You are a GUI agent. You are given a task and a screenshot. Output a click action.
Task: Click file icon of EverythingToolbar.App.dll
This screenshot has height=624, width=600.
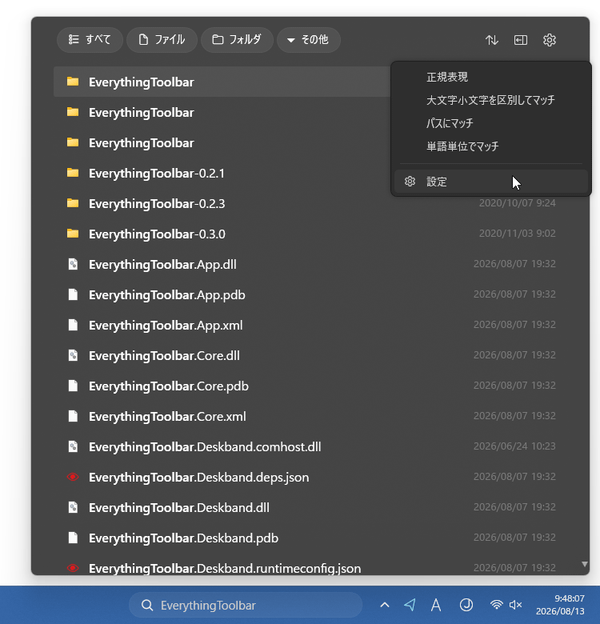(x=73, y=264)
